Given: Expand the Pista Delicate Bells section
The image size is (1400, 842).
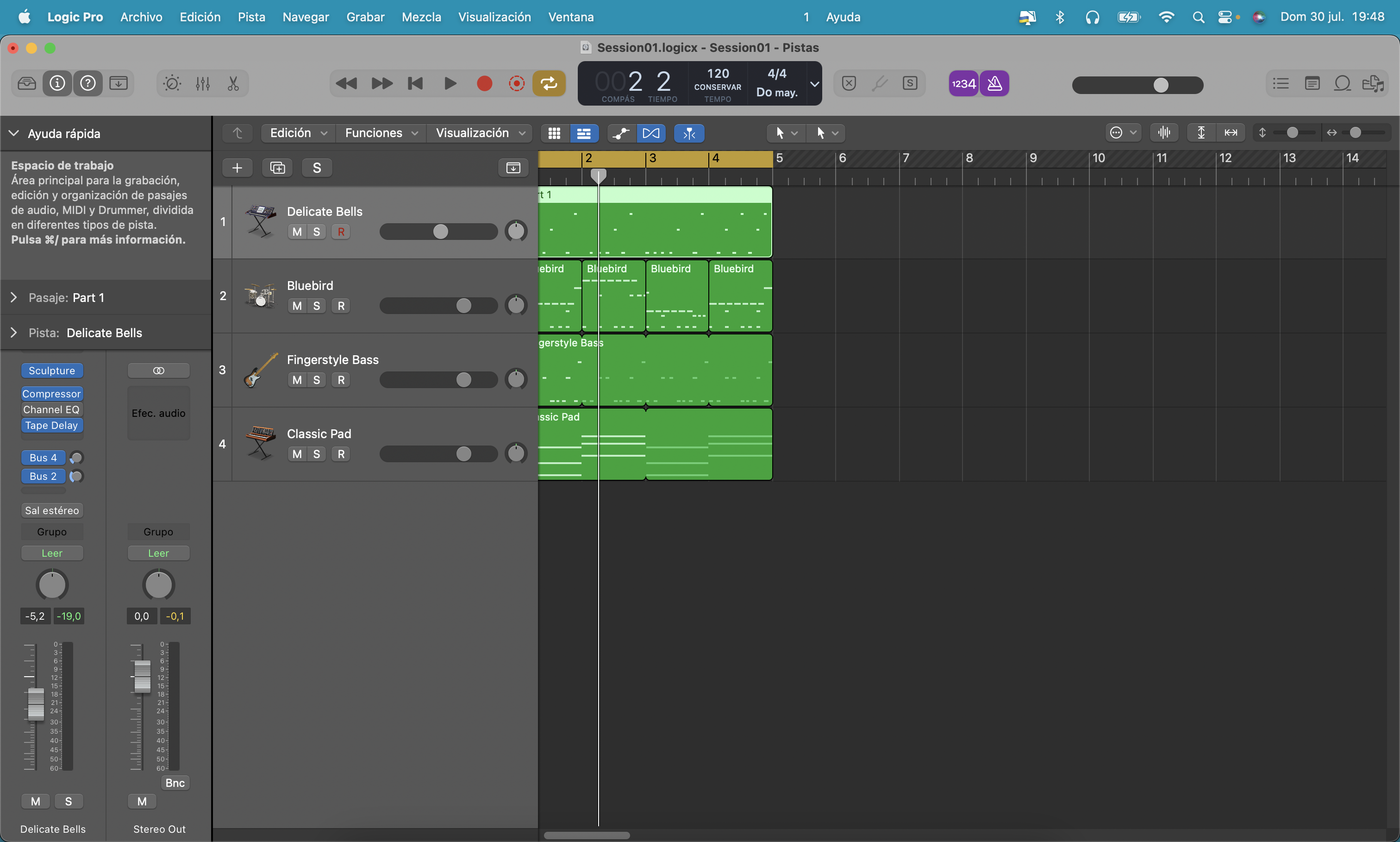Looking at the screenshot, I should coord(13,333).
